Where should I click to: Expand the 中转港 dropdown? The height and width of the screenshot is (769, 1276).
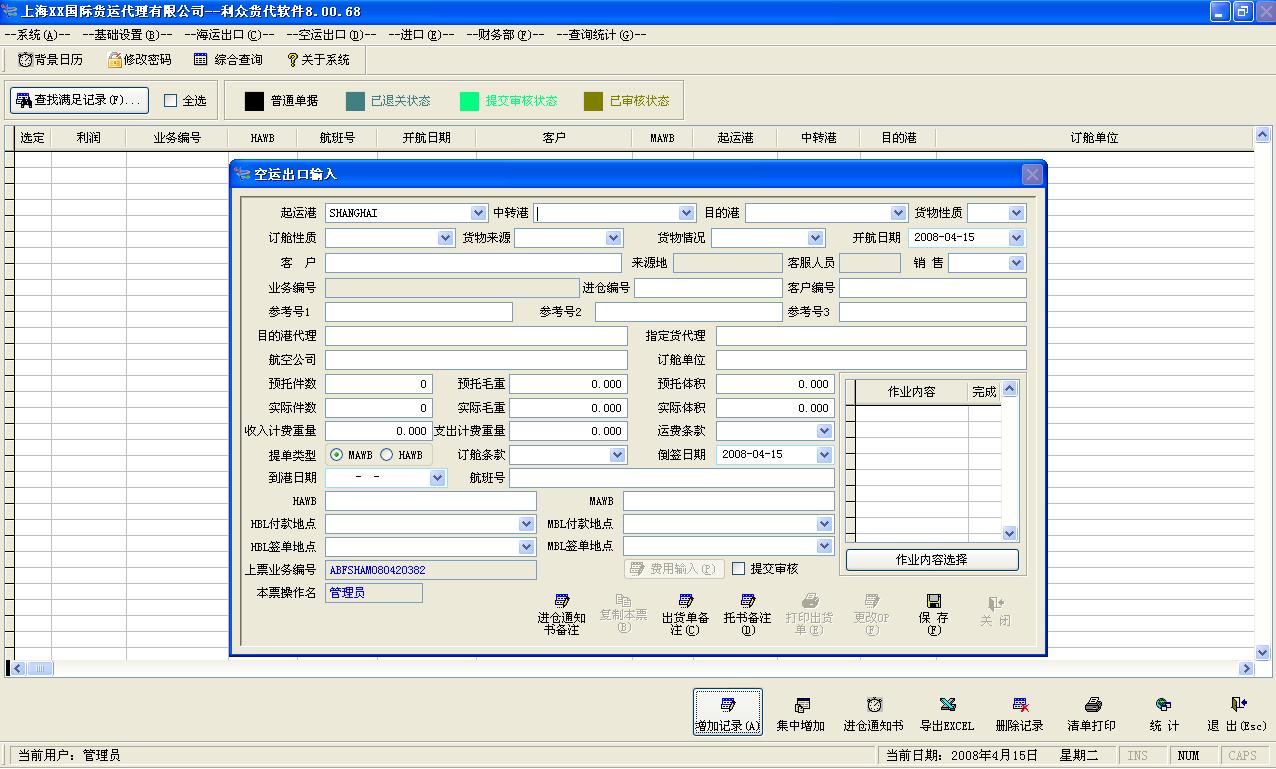(x=686, y=213)
